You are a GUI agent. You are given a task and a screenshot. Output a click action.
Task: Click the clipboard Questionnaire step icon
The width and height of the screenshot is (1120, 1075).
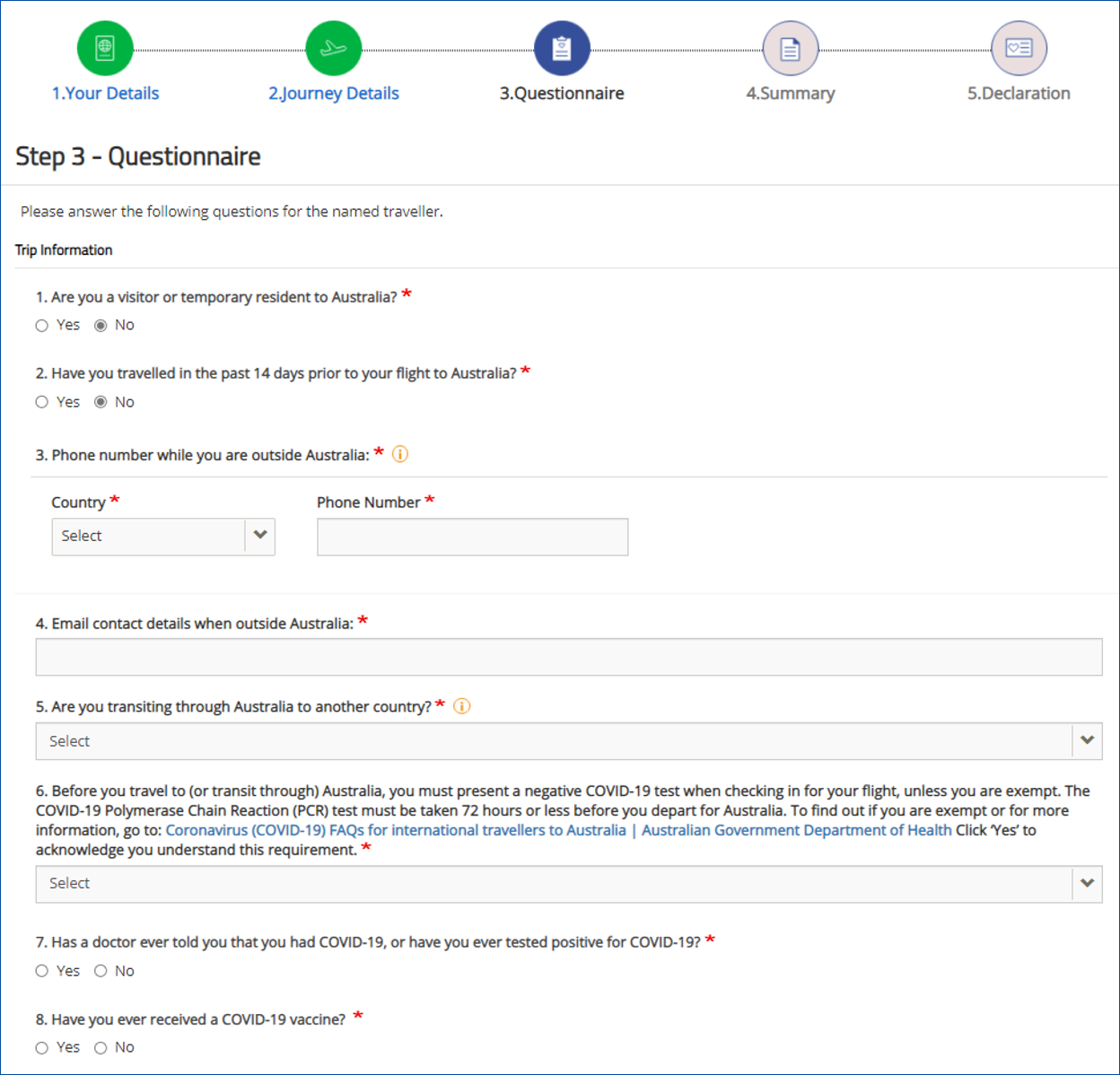coord(562,48)
